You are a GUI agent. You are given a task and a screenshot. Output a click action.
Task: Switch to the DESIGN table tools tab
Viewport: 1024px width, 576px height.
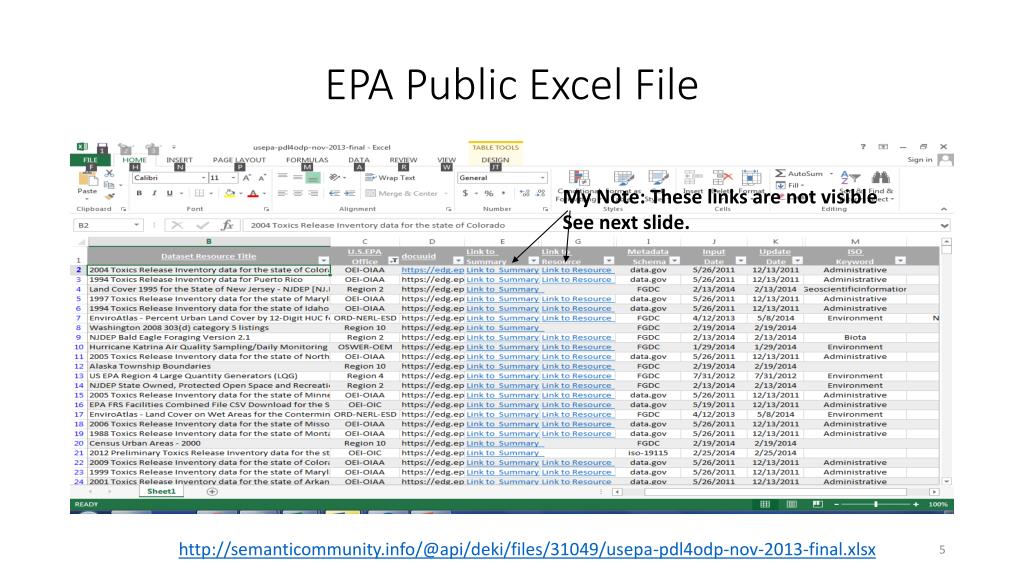tap(495, 160)
